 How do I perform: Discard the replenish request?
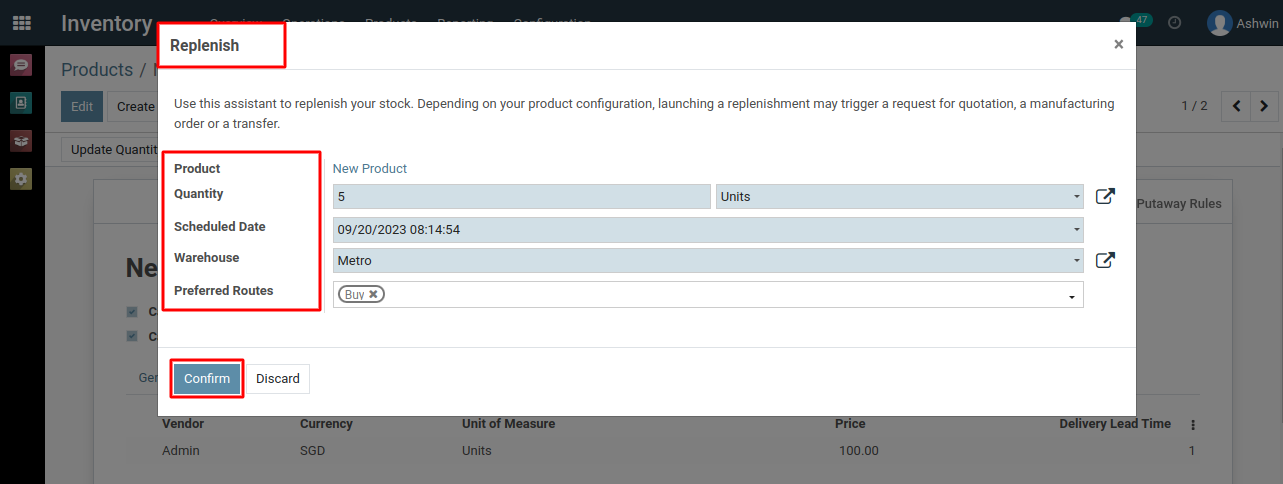pyautogui.click(x=278, y=379)
